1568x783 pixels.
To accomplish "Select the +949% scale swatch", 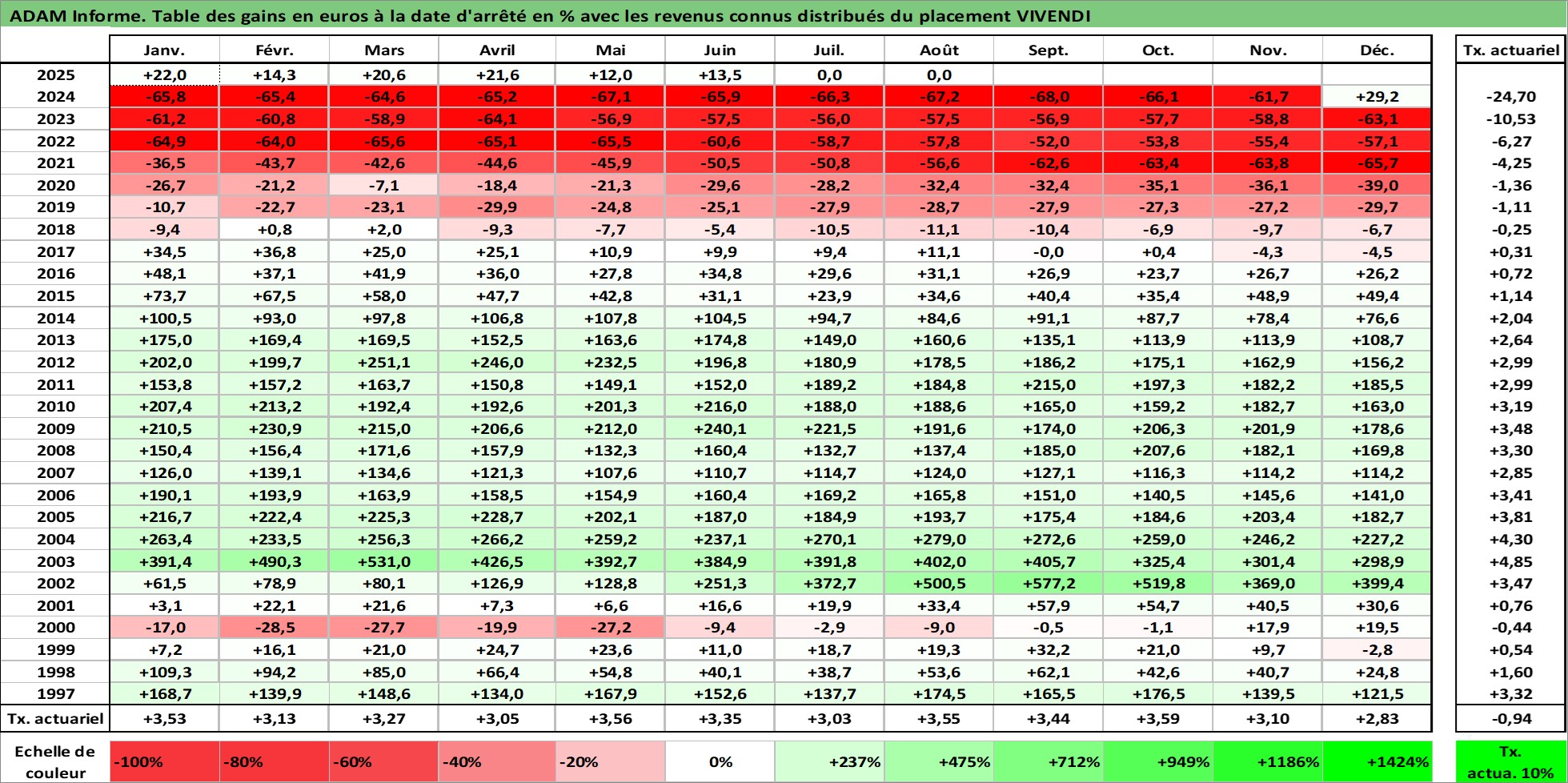I will pos(1158,762).
